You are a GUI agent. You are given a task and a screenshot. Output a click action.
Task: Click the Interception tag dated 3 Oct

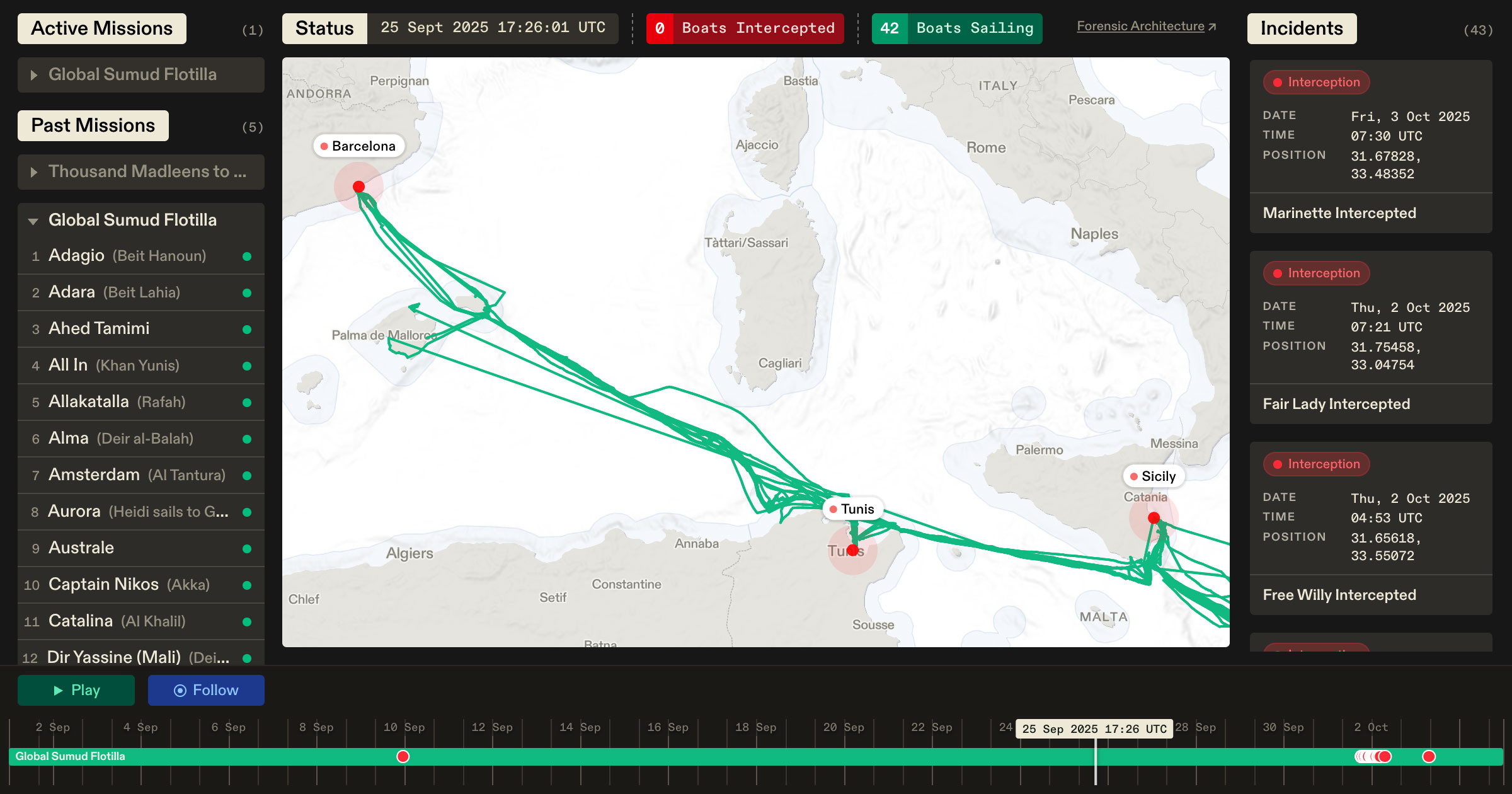click(1316, 83)
